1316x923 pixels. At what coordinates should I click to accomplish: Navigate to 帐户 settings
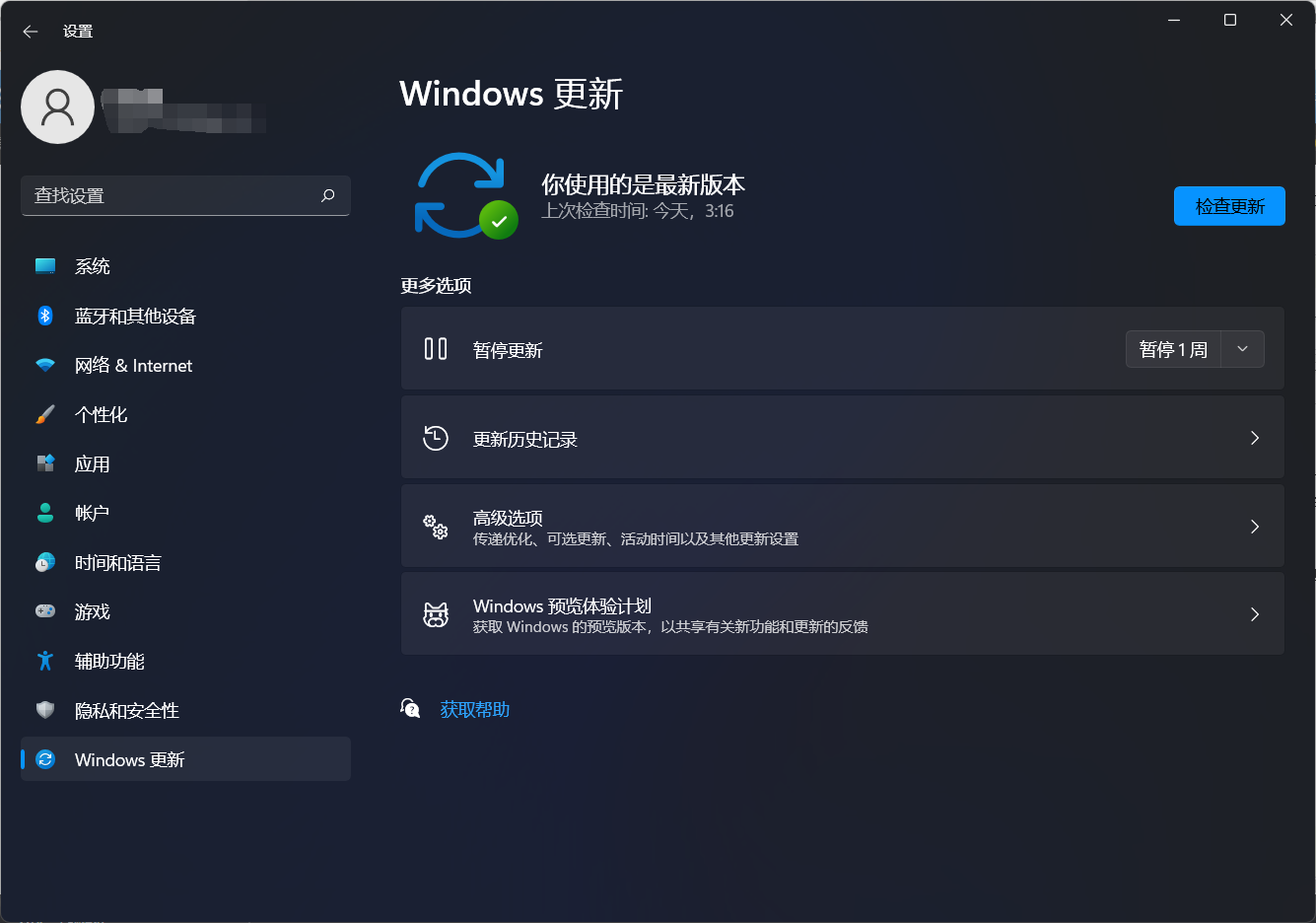185,513
